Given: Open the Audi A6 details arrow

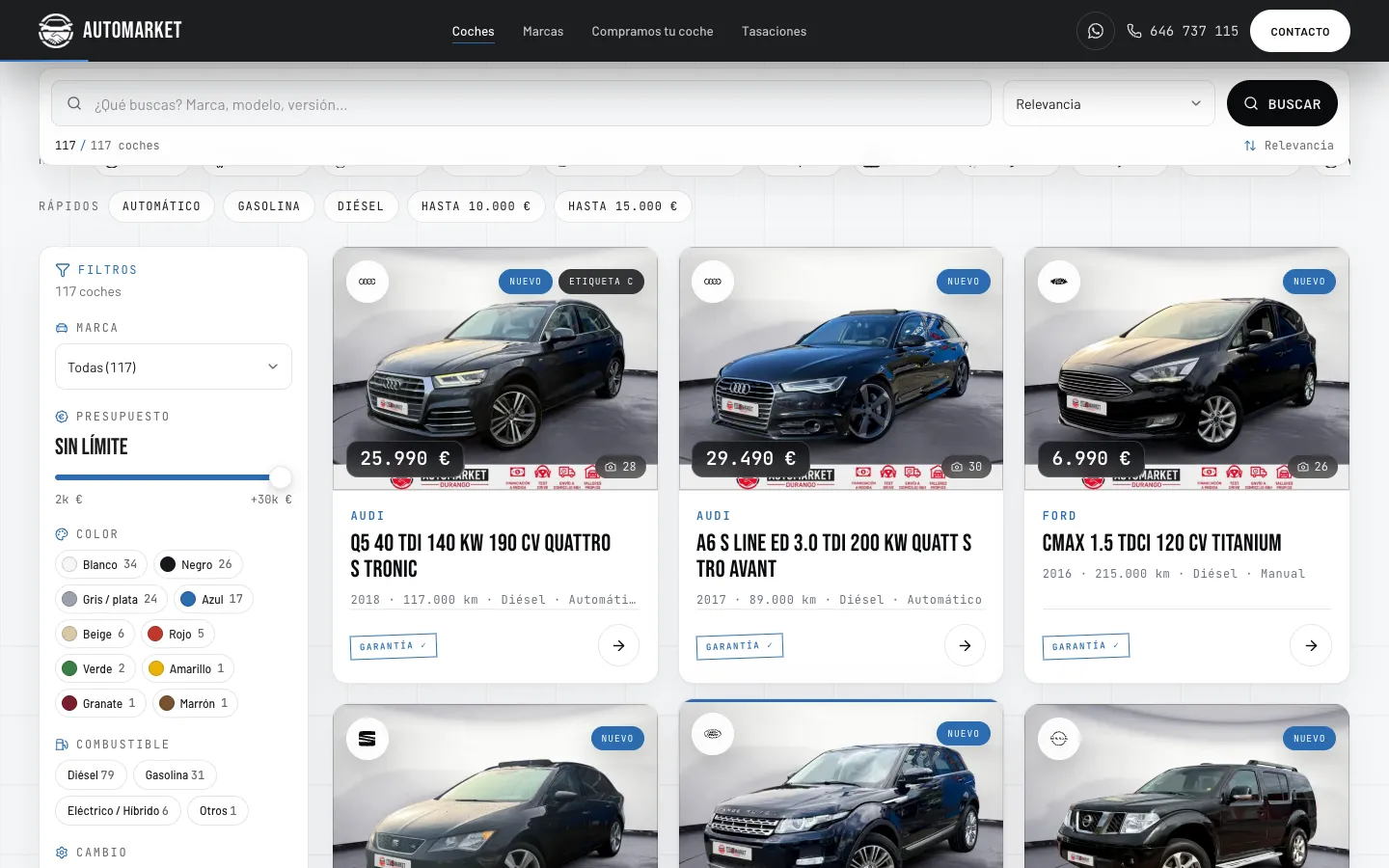Looking at the screenshot, I should point(965,645).
